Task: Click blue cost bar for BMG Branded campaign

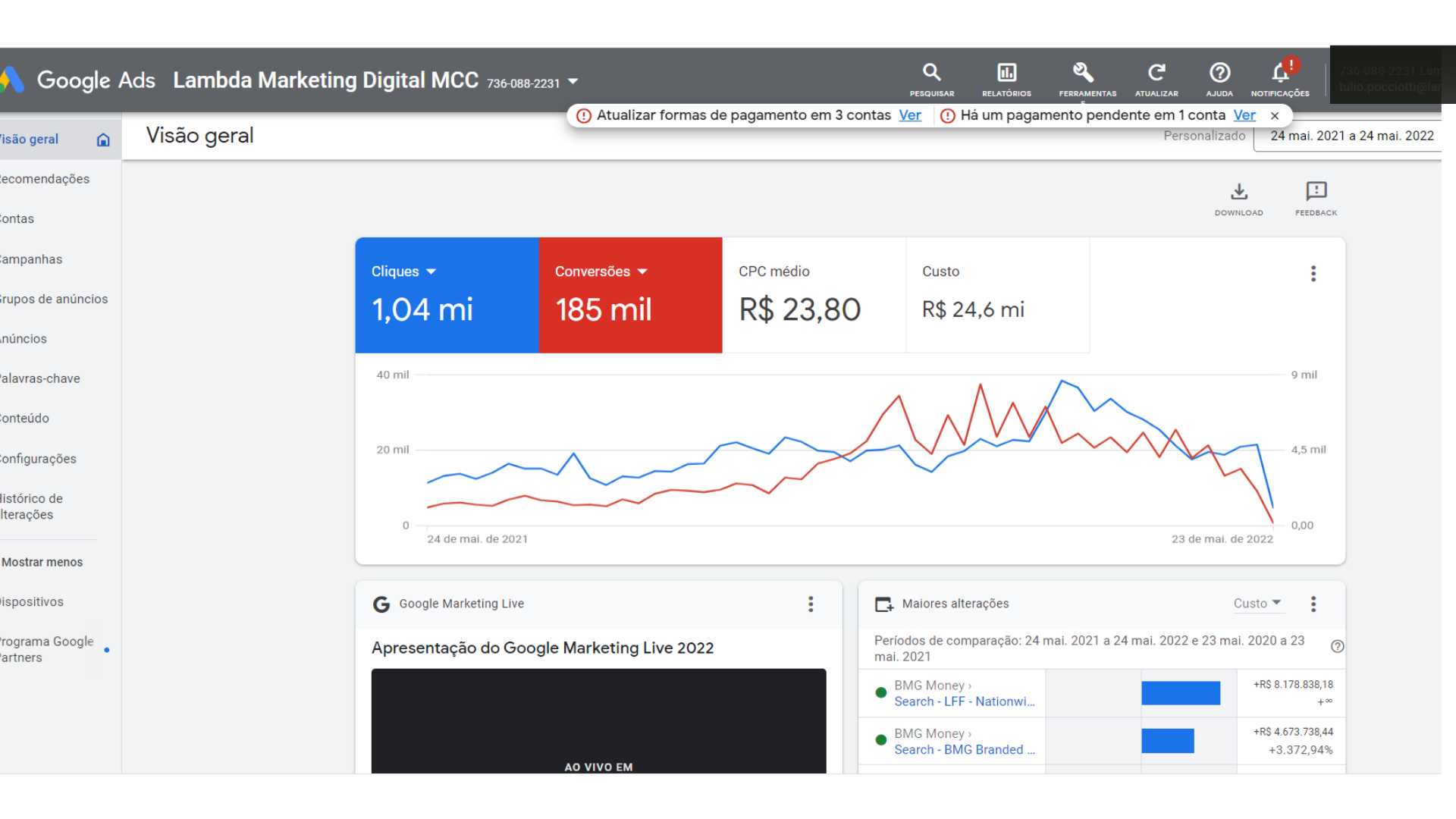Action: [x=1168, y=741]
